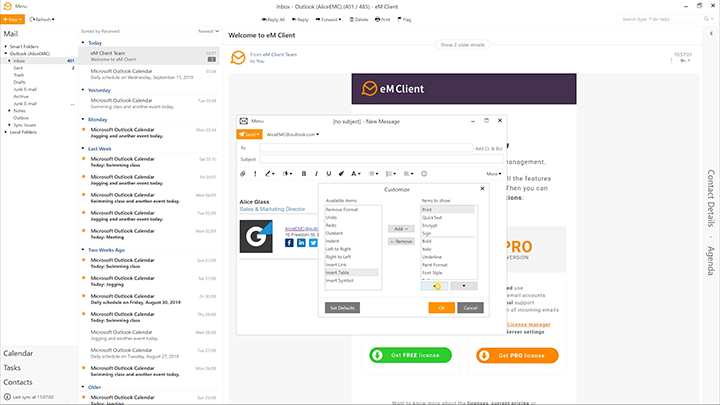Collapse the Today email group
The image size is (720, 405).
pyautogui.click(x=83, y=43)
